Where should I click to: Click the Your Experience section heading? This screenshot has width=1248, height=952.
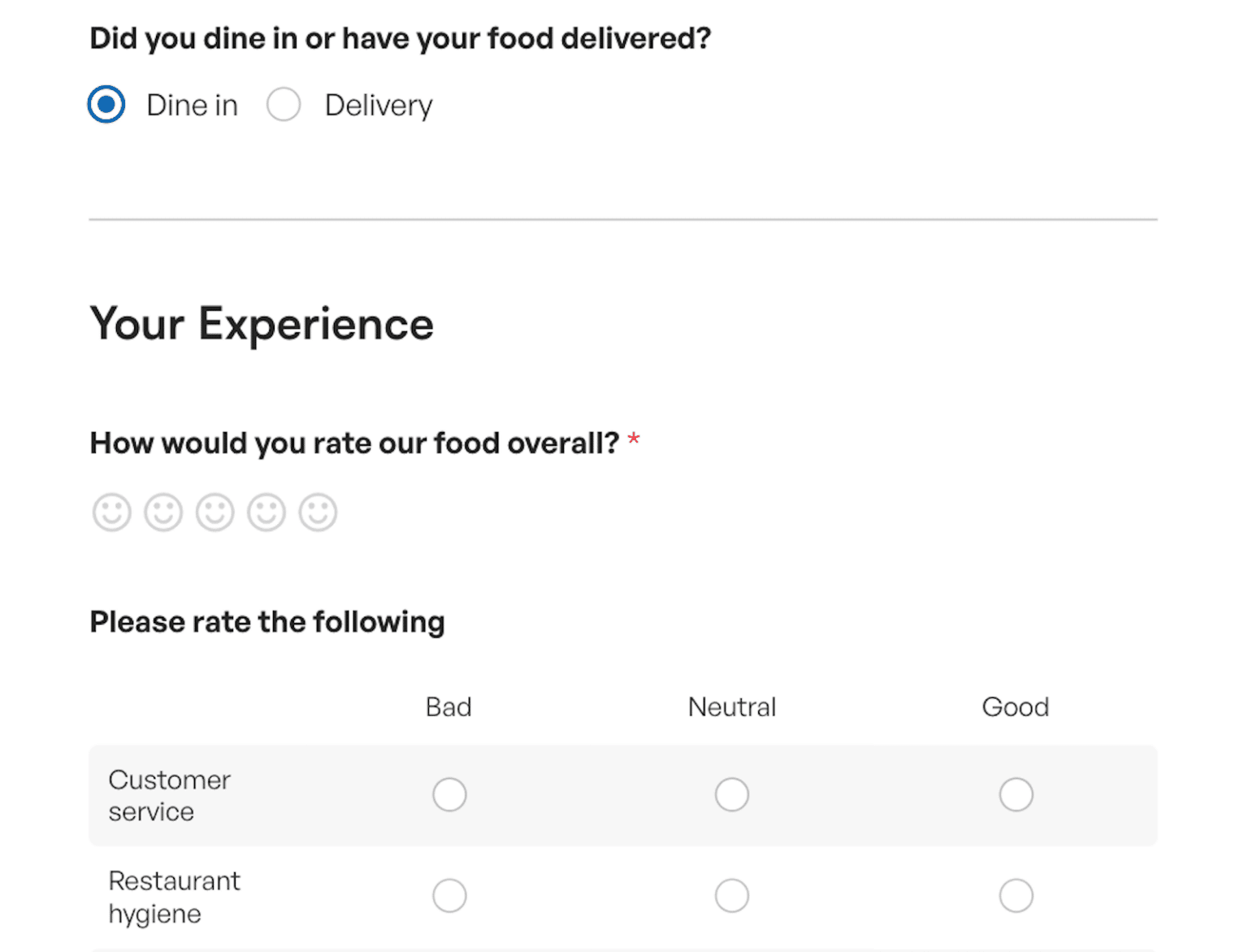pos(262,324)
